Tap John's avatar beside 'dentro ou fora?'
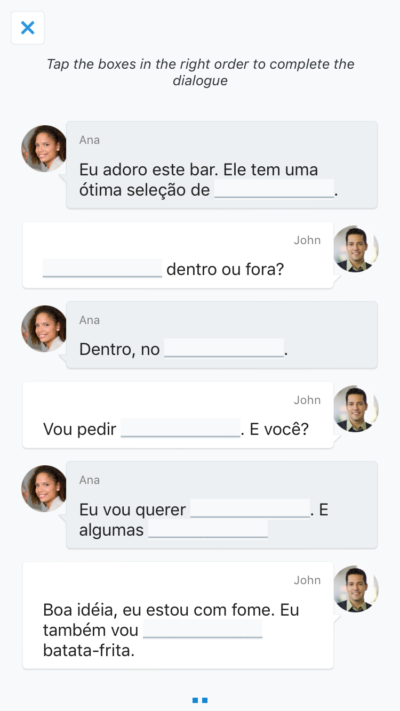This screenshot has height=711, width=400. 356,249
